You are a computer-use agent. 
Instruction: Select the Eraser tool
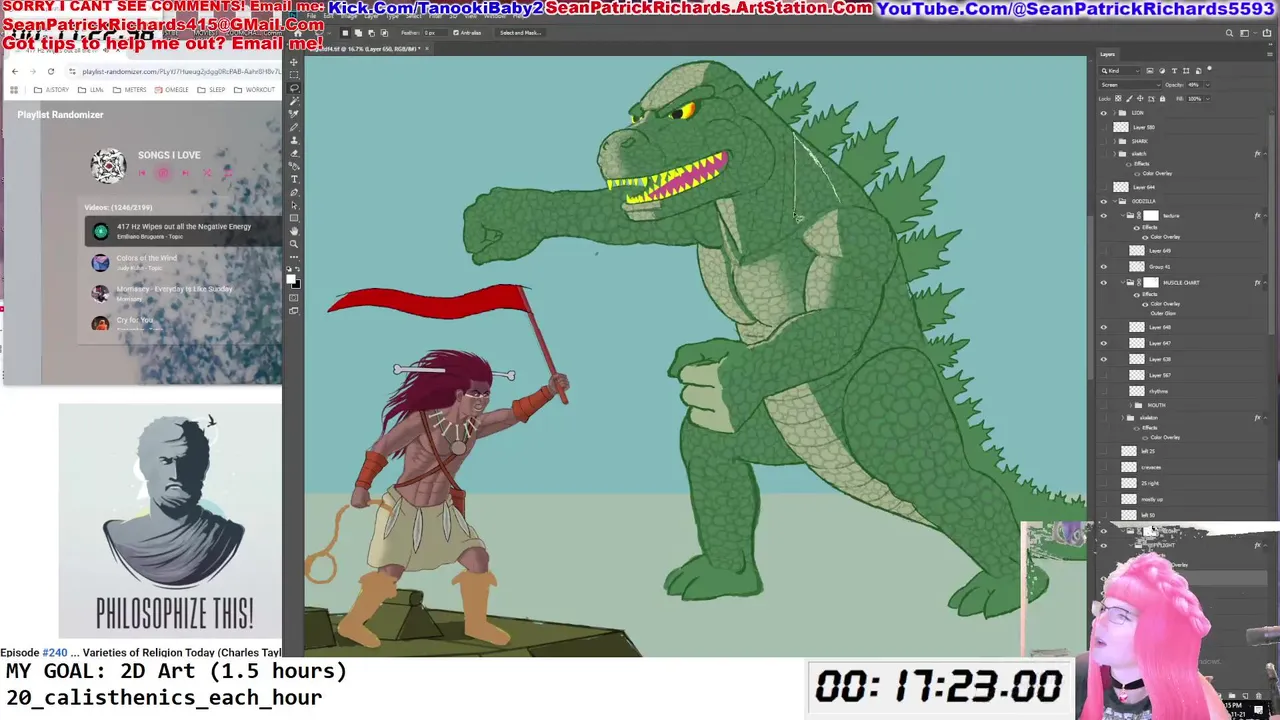[294, 153]
